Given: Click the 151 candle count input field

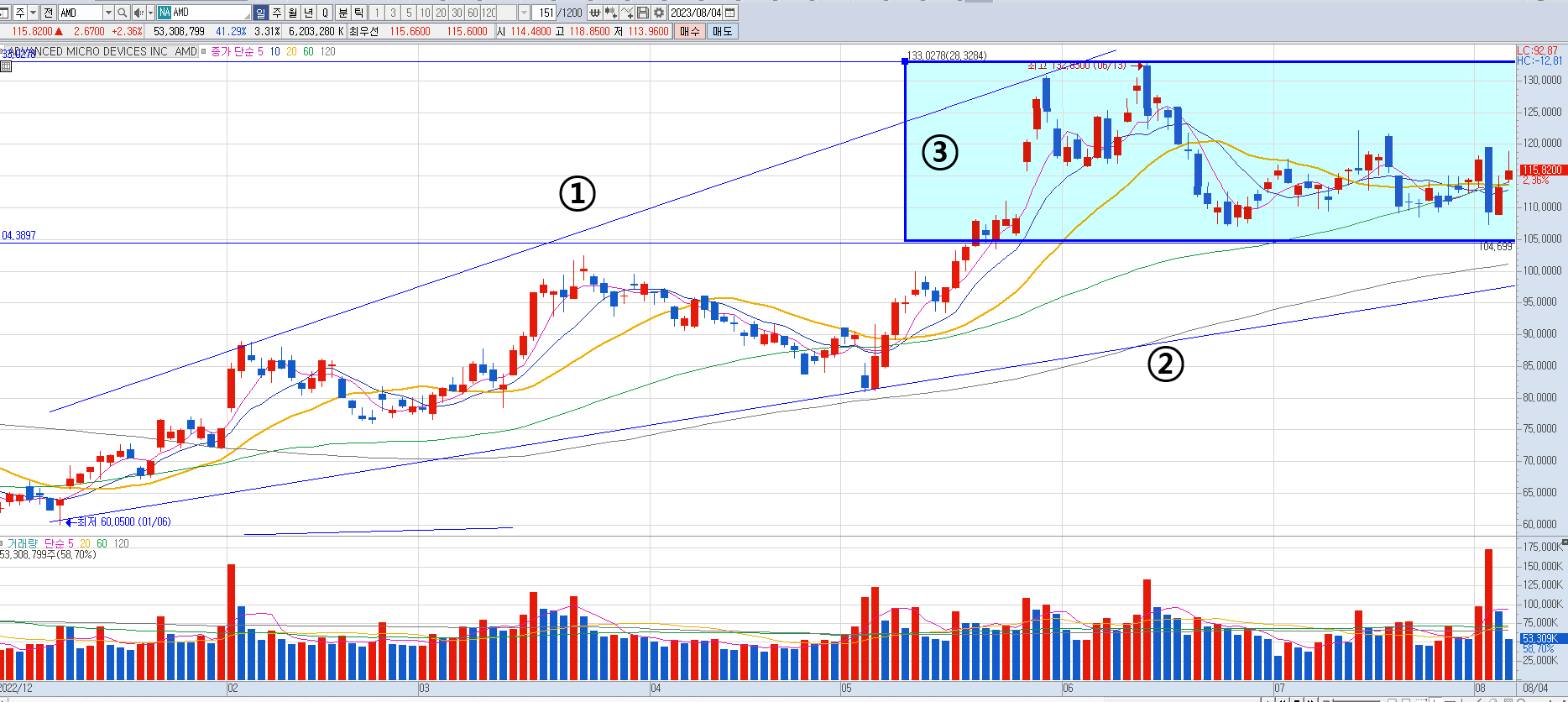Looking at the screenshot, I should pyautogui.click(x=545, y=13).
